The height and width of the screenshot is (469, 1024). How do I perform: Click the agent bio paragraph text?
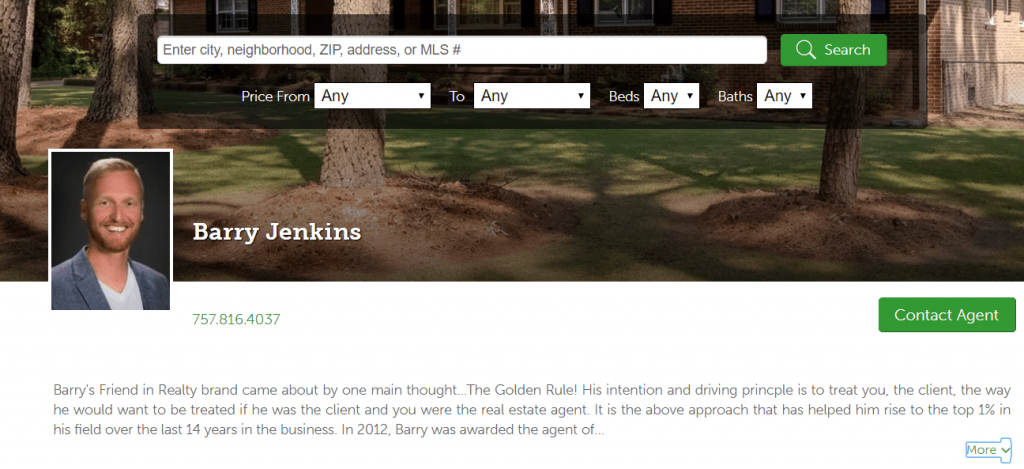coord(532,410)
